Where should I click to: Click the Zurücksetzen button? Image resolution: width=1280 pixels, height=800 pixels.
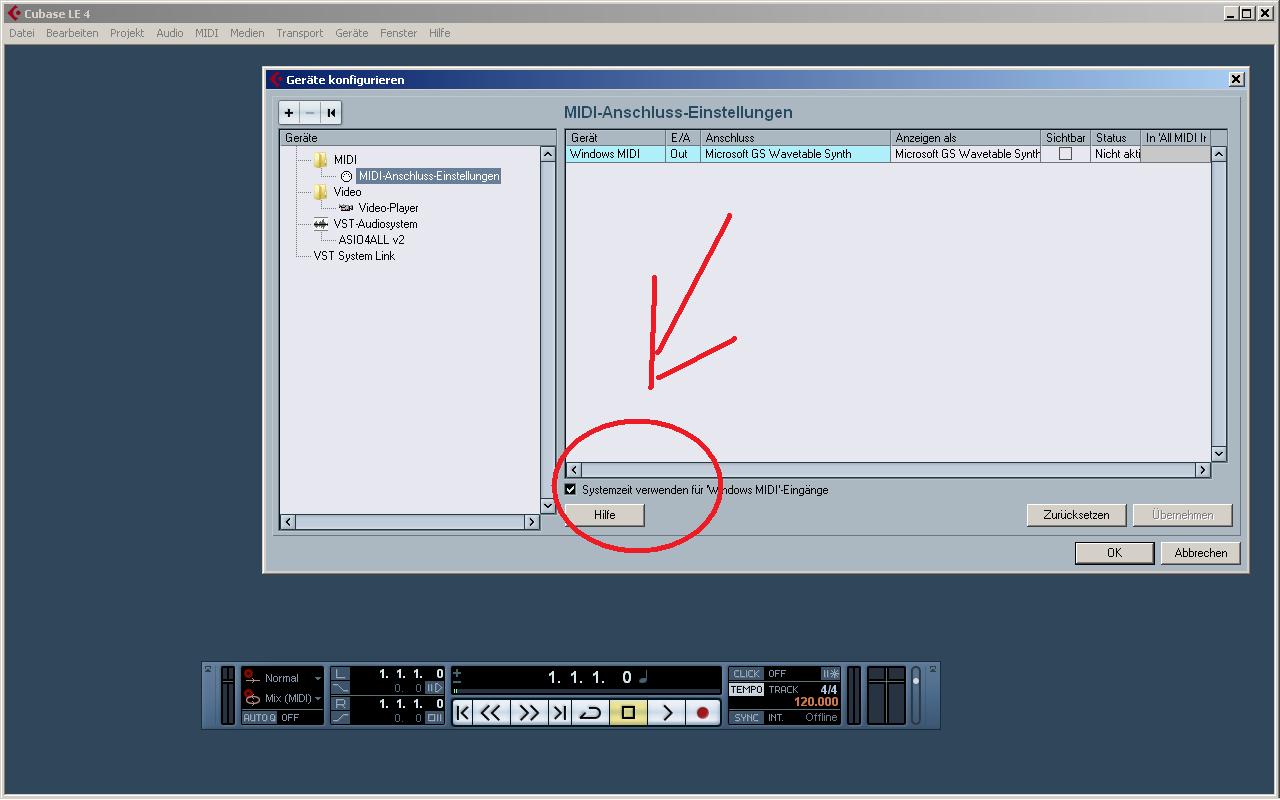click(x=1076, y=515)
